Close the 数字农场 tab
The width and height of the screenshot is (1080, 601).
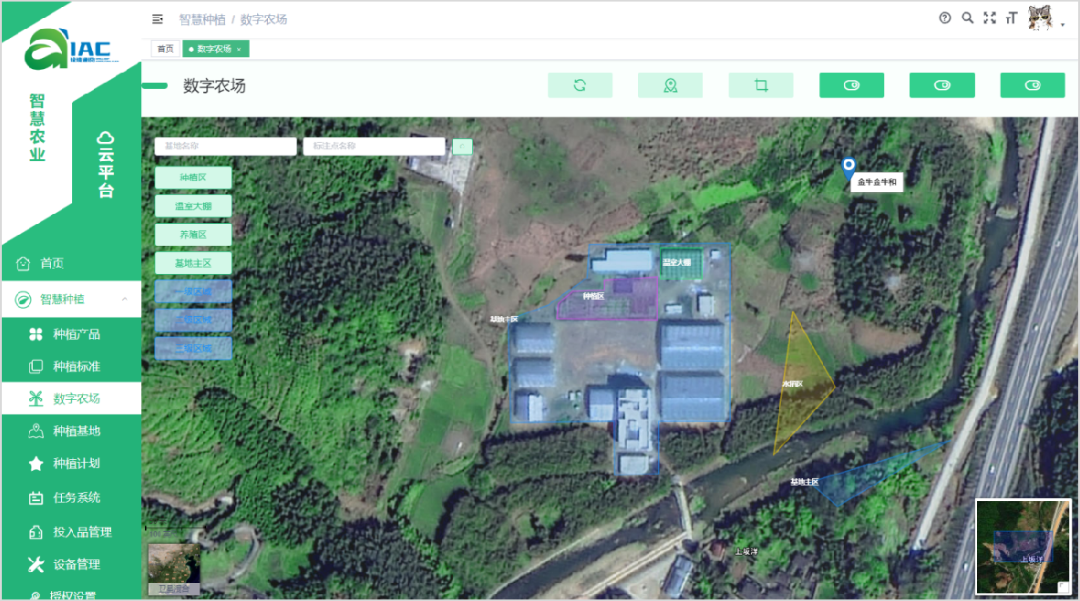(x=239, y=49)
